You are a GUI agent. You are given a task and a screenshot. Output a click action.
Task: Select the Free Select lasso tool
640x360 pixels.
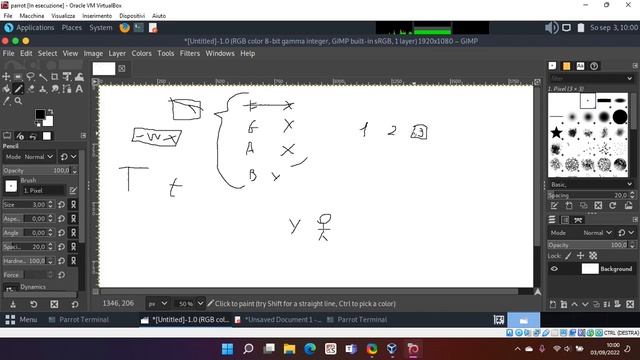(x=30, y=76)
